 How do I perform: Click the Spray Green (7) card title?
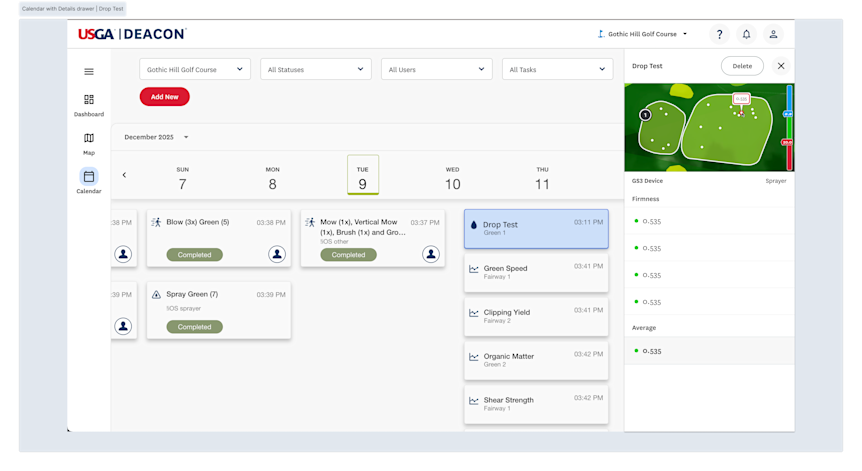pyautogui.click(x=192, y=294)
